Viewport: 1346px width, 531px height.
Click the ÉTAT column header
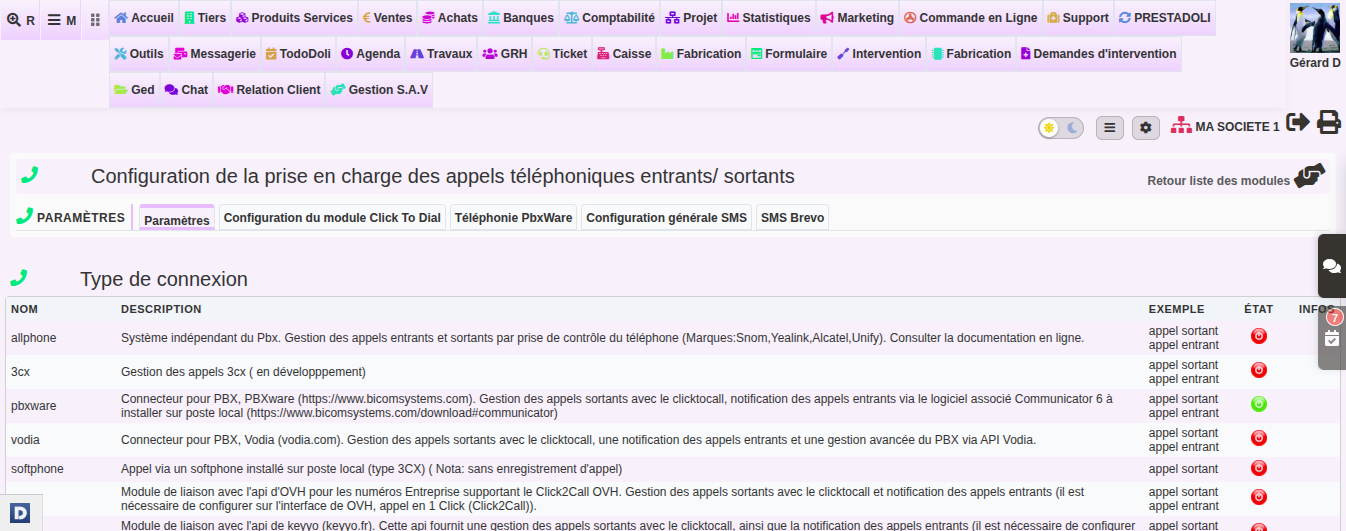(1259, 309)
